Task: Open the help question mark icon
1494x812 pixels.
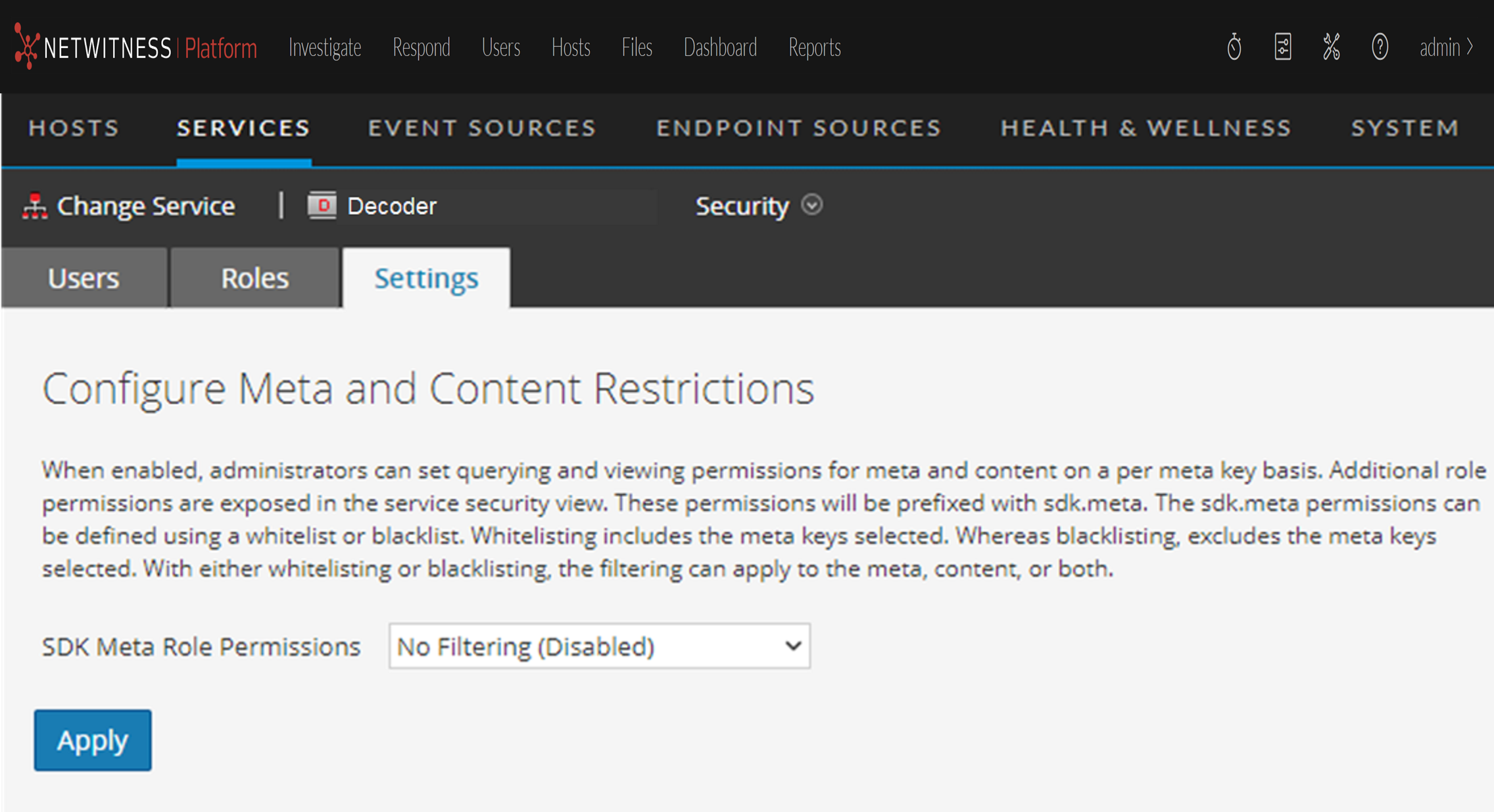Action: 1380,47
